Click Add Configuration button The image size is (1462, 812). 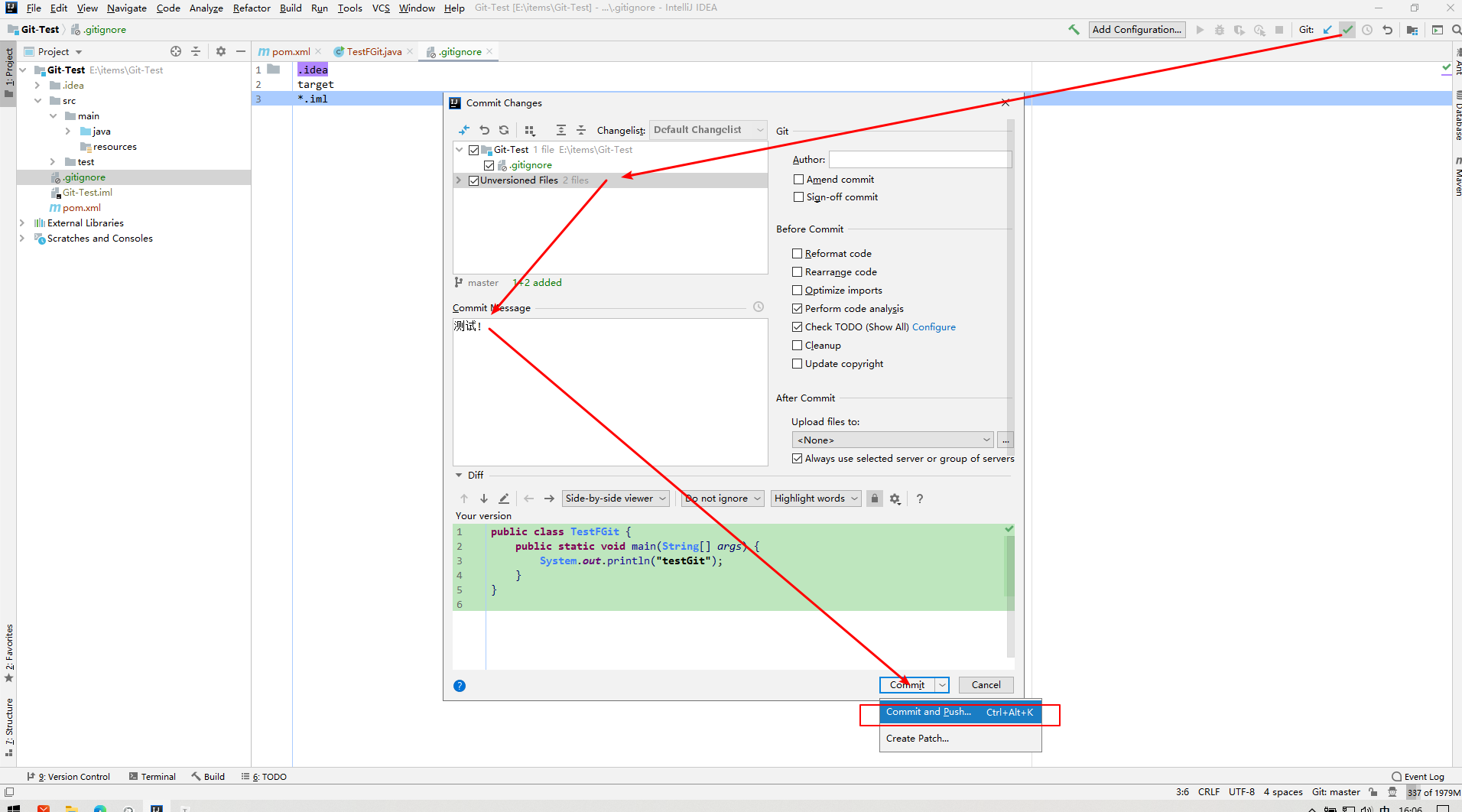coord(1137,30)
